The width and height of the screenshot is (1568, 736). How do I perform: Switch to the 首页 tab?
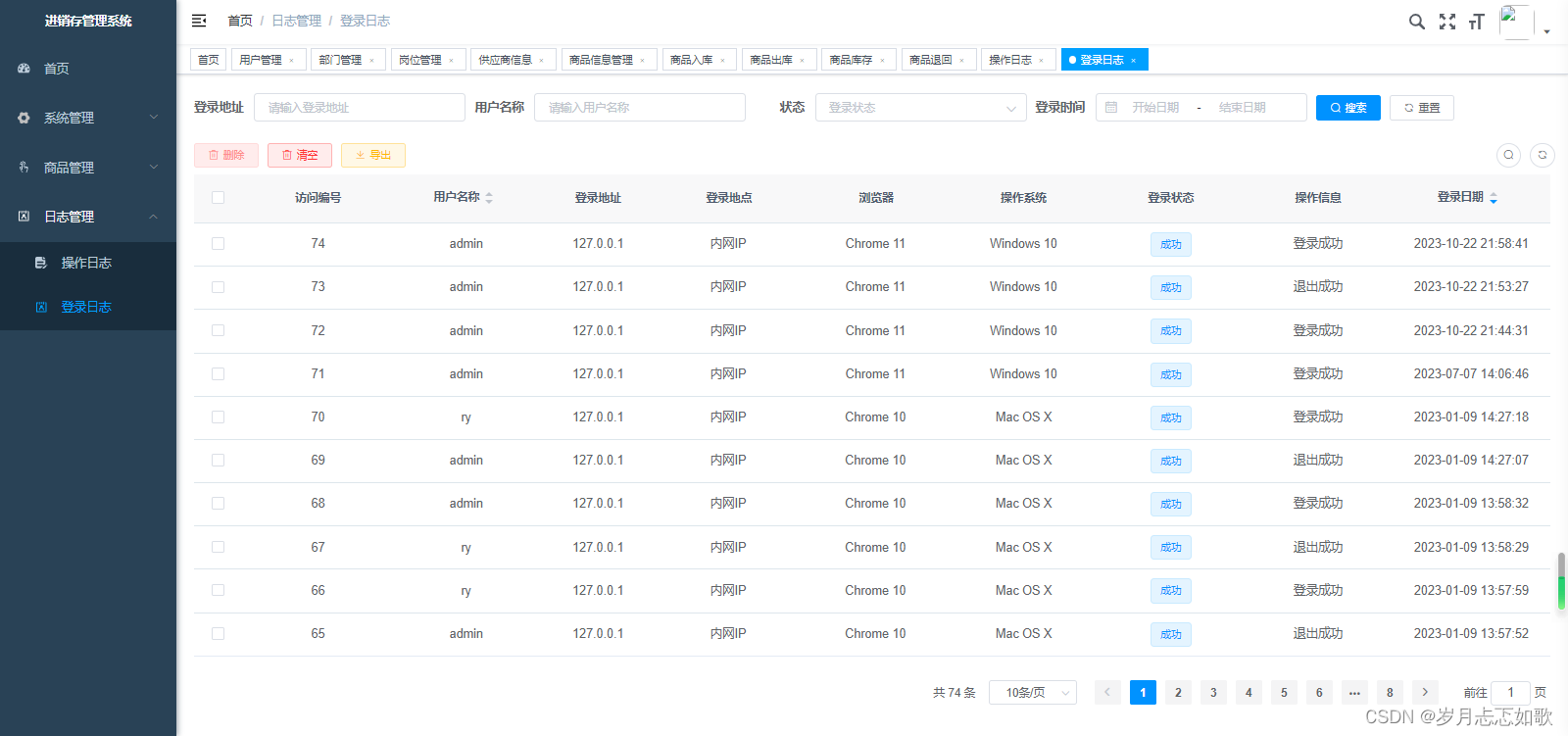pos(209,60)
